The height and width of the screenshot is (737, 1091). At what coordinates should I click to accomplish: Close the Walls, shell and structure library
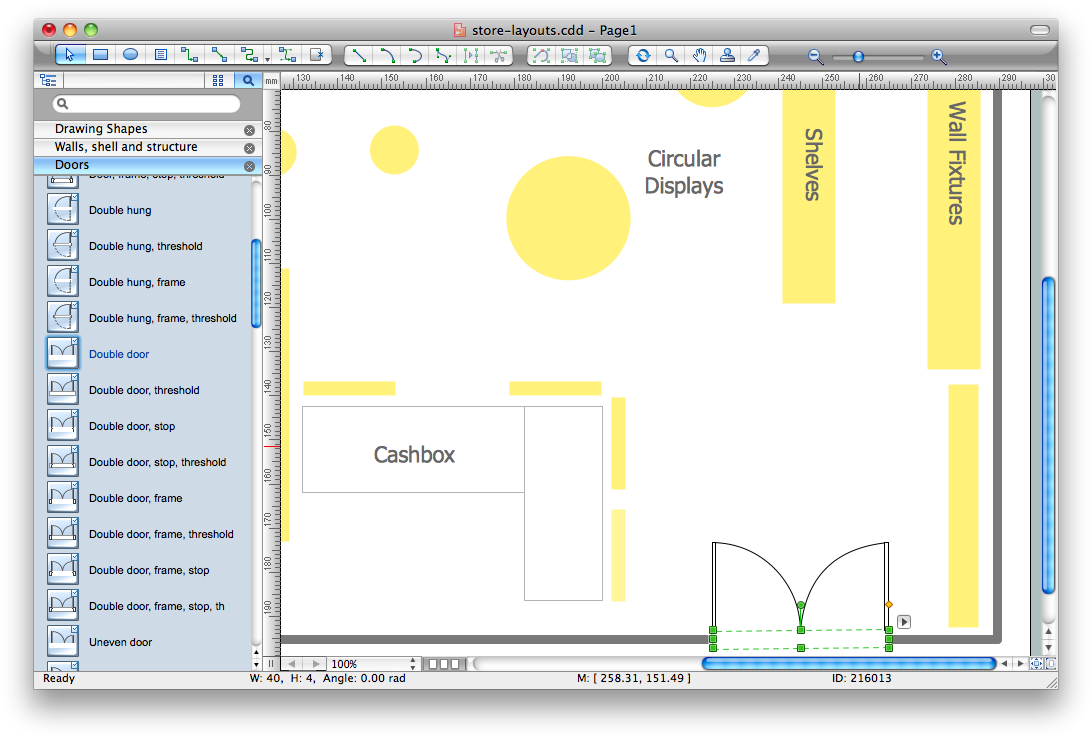coord(249,148)
